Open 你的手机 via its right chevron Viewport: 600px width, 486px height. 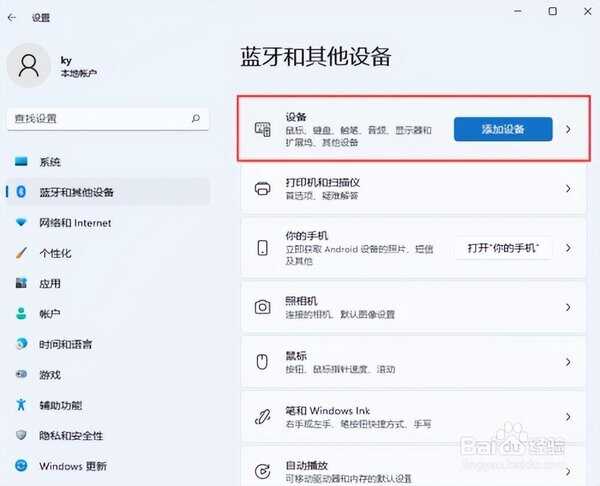coord(568,248)
